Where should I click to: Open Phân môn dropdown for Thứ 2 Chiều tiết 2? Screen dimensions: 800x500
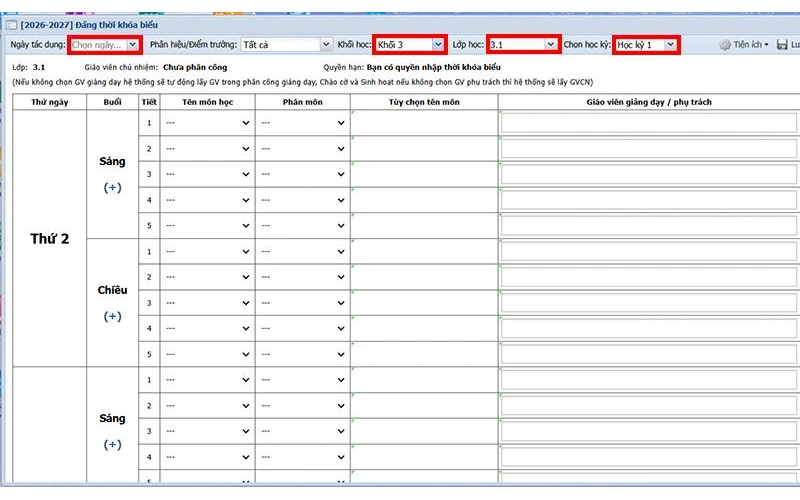pyautogui.click(x=303, y=277)
